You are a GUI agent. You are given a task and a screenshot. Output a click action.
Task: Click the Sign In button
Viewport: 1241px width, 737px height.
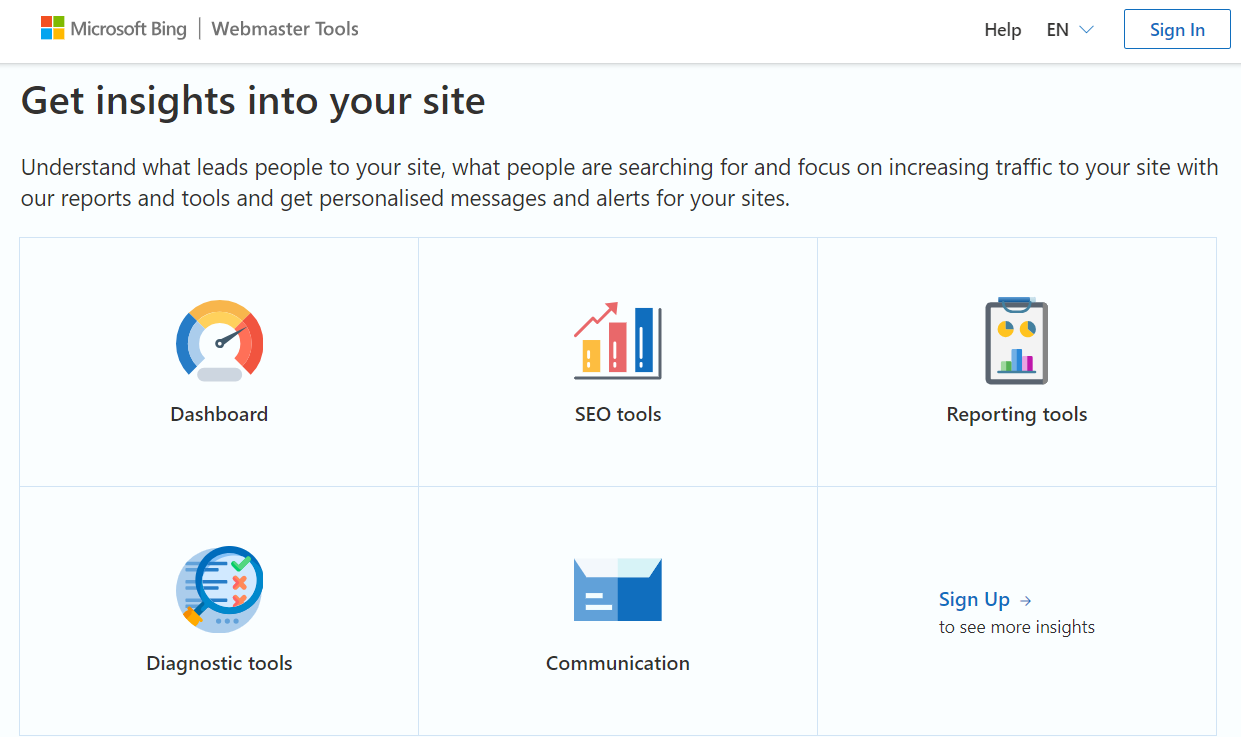click(1176, 29)
